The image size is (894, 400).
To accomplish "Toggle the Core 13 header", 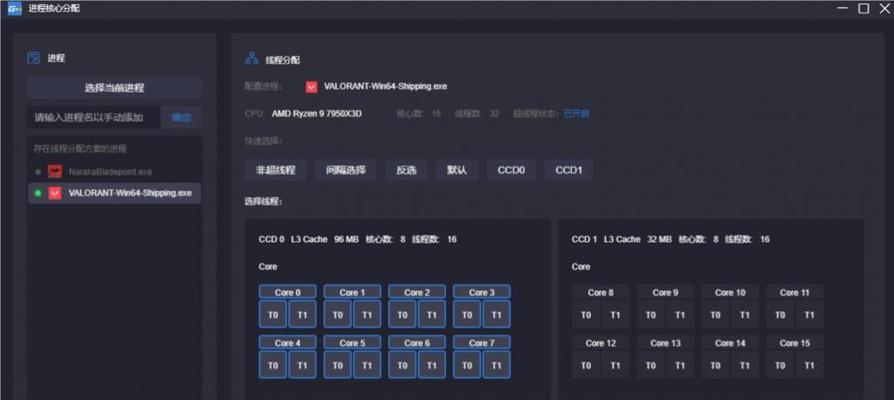I will (x=665, y=343).
